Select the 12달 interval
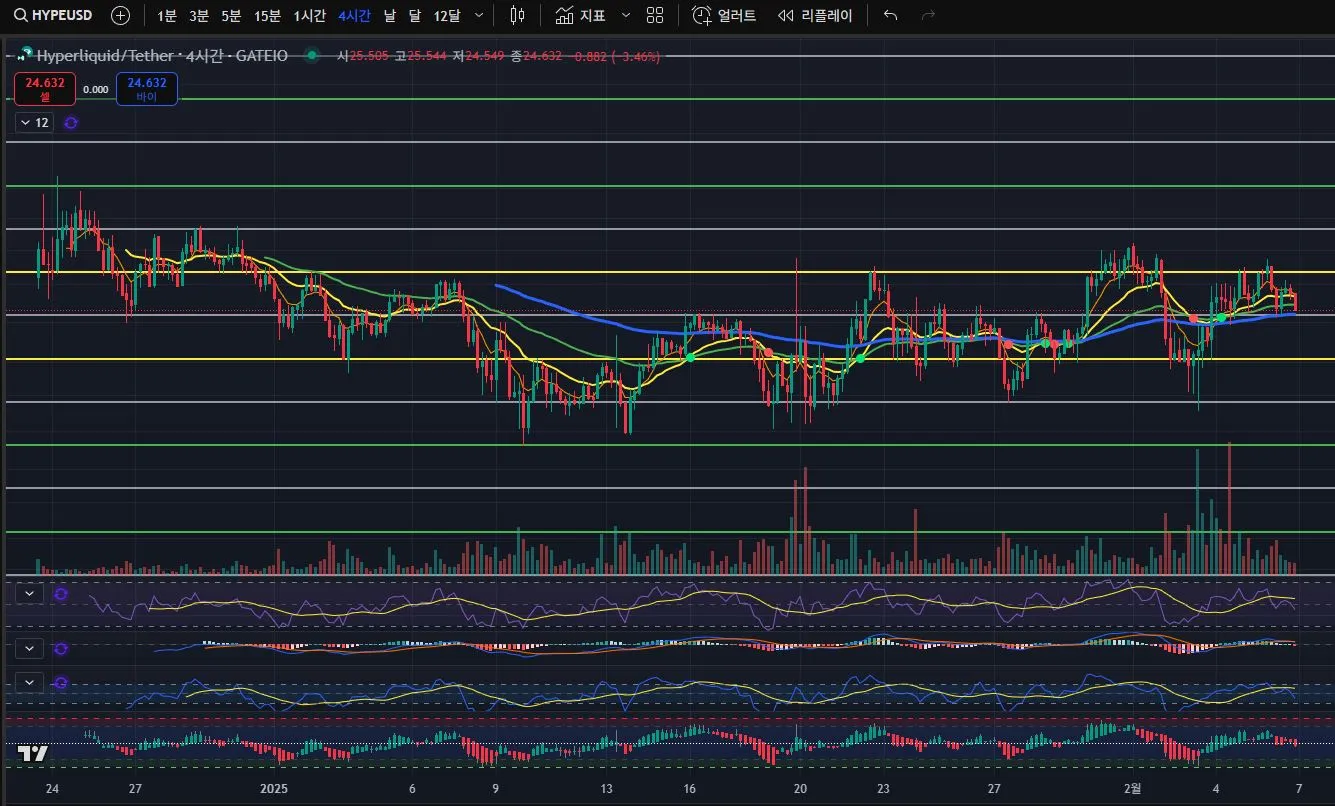 447,15
